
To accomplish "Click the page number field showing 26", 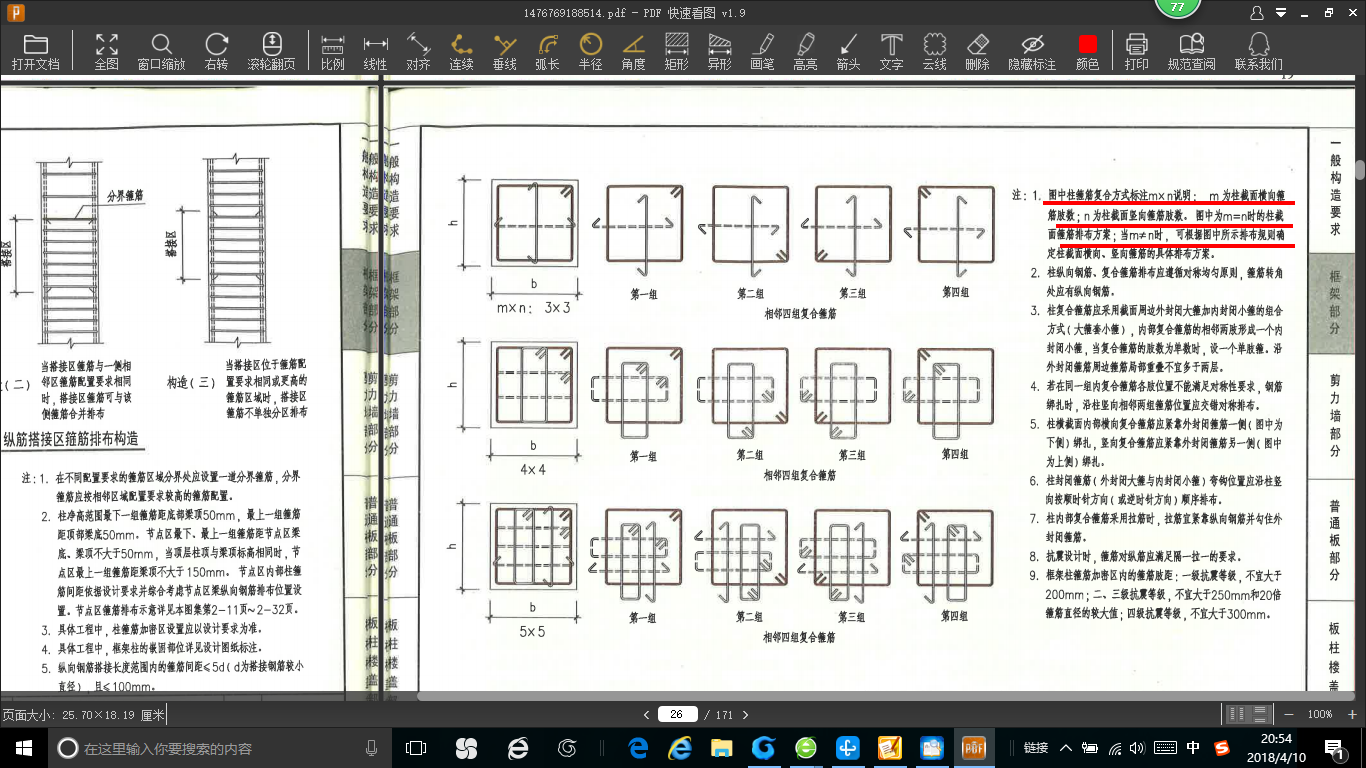I will [677, 714].
